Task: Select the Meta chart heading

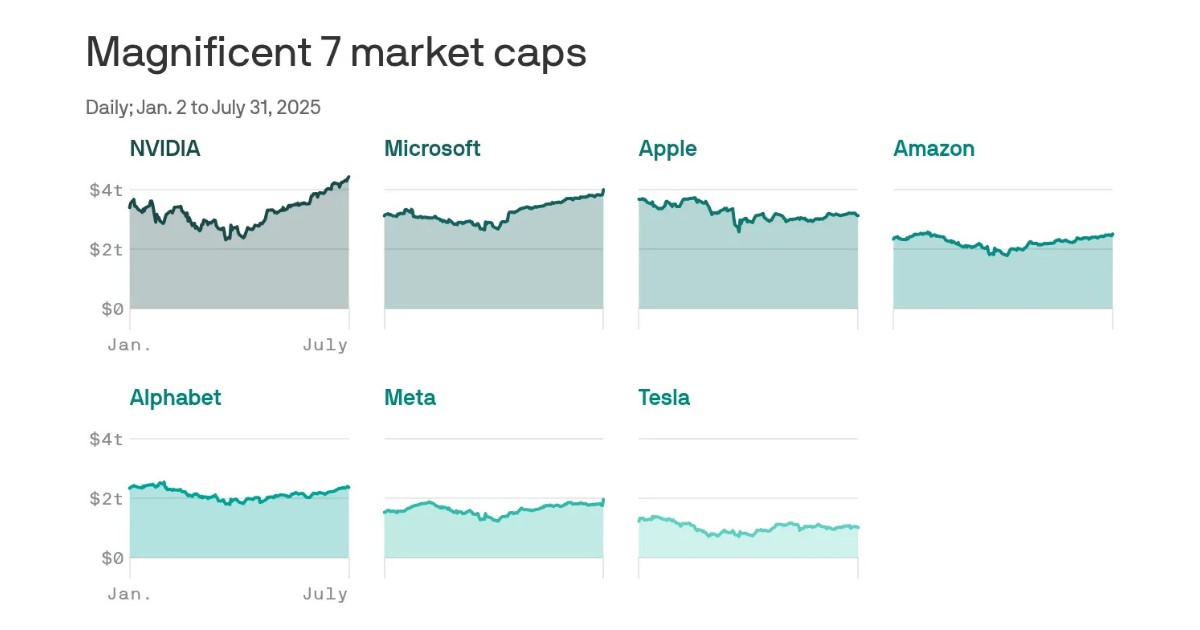Action: pyautogui.click(x=409, y=398)
